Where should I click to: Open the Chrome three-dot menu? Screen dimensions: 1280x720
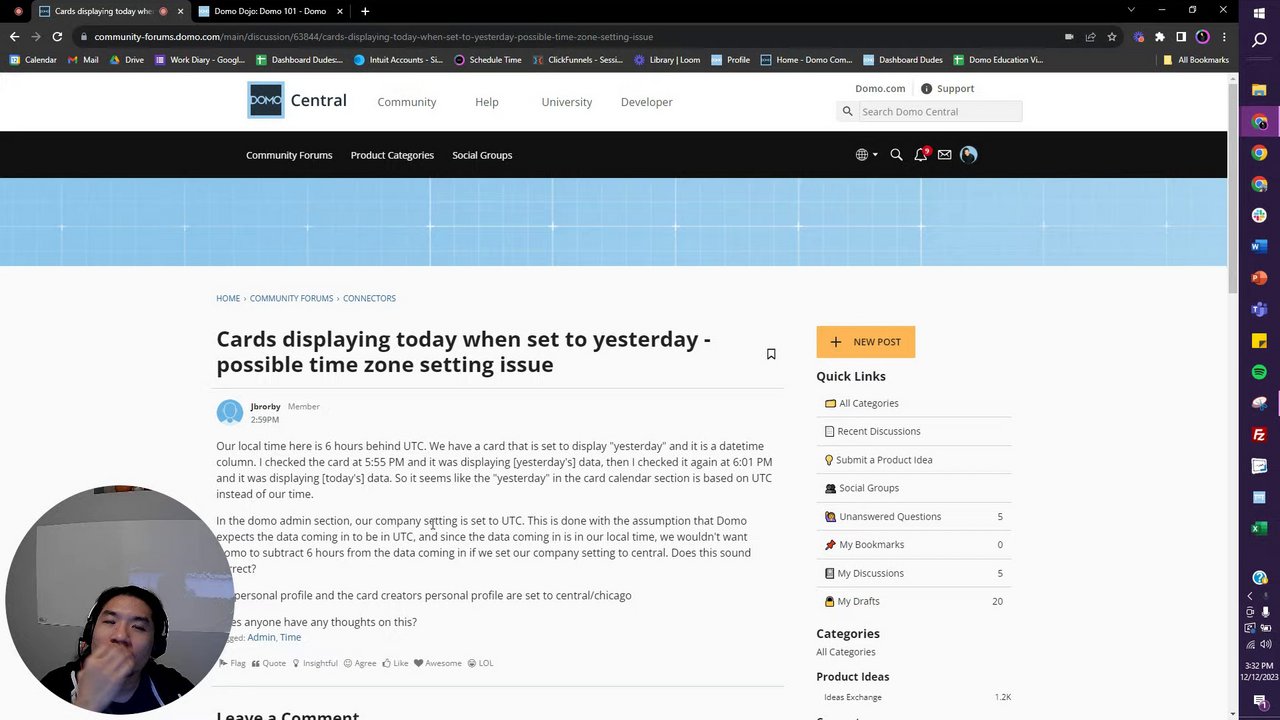tap(1224, 37)
